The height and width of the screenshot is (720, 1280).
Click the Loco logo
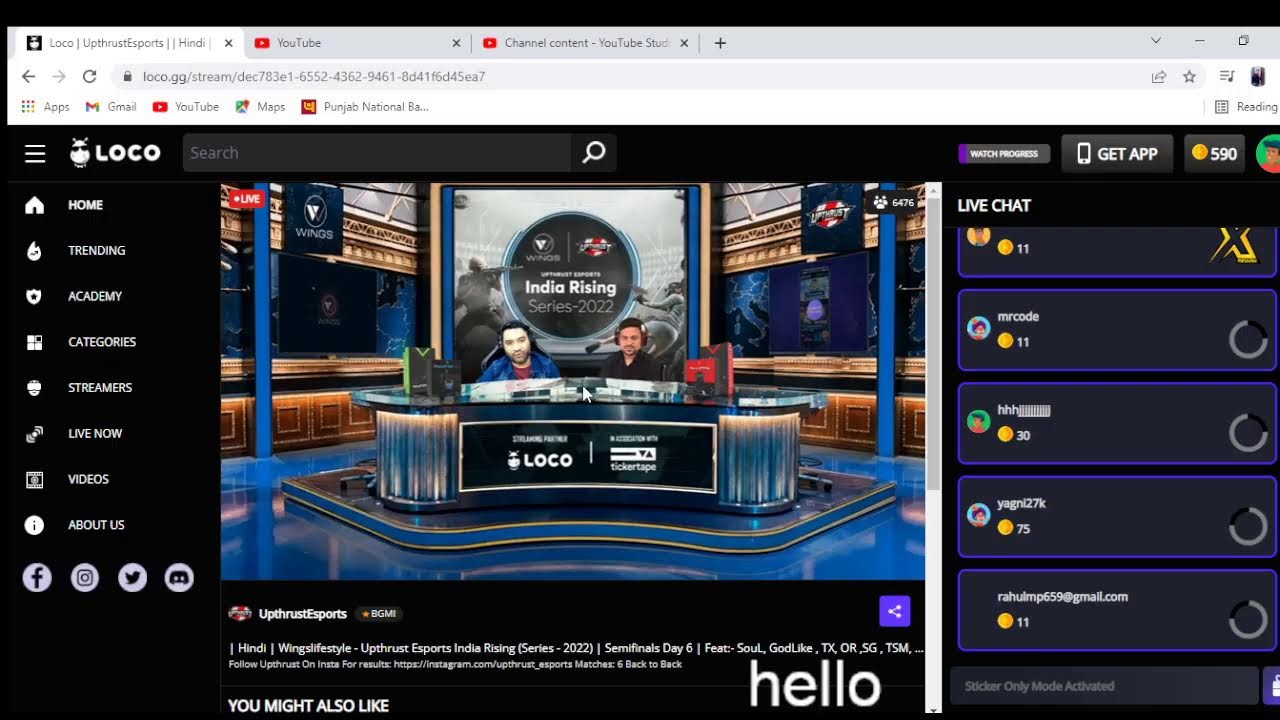(x=115, y=152)
